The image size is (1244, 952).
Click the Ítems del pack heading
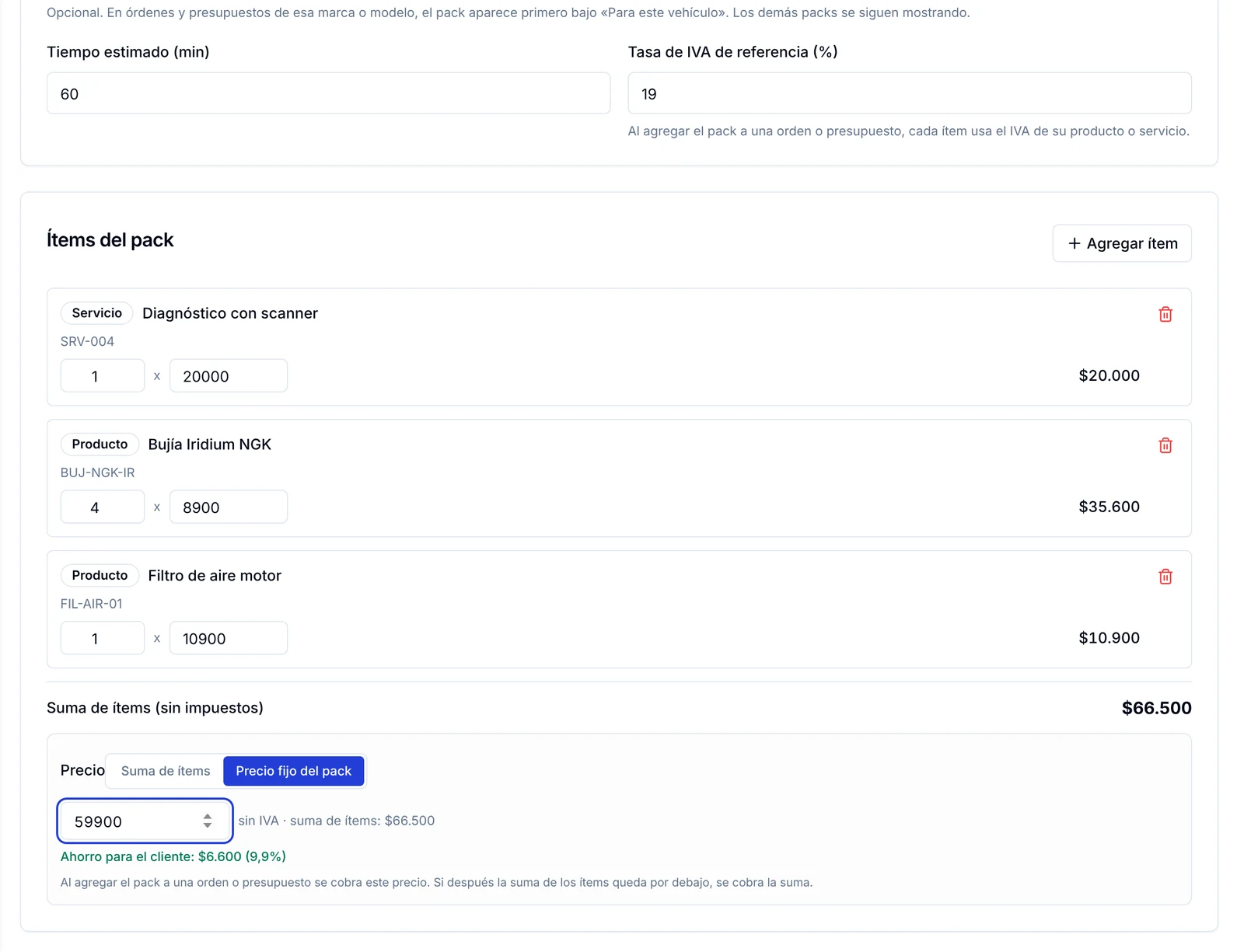click(x=110, y=240)
